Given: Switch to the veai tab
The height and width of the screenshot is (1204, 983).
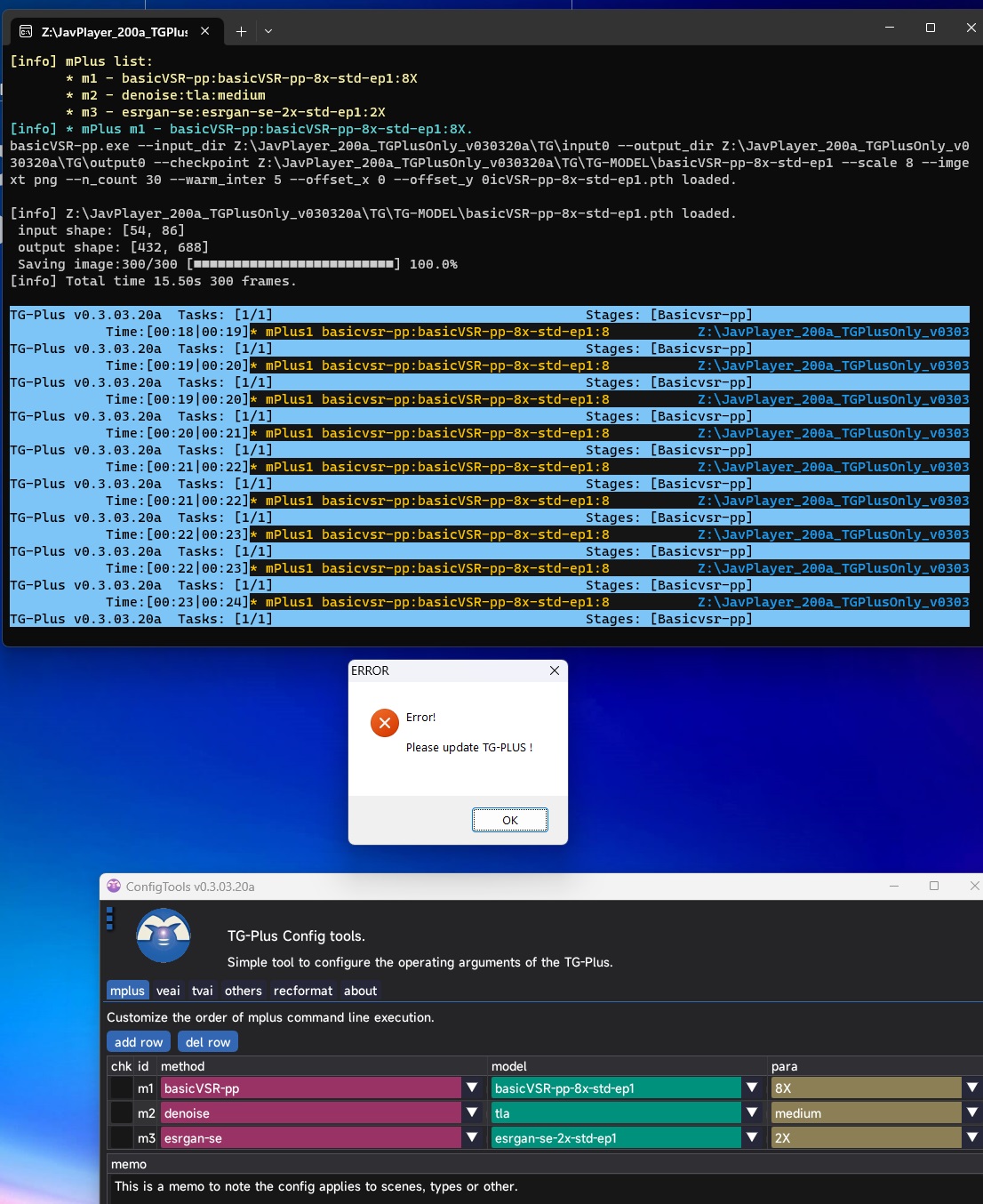Looking at the screenshot, I should point(168,990).
